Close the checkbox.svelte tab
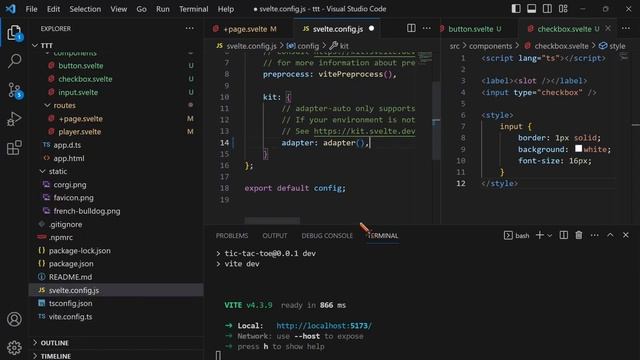Image resolution: width=640 pixels, height=360 pixels. pyautogui.click(x=608, y=28)
